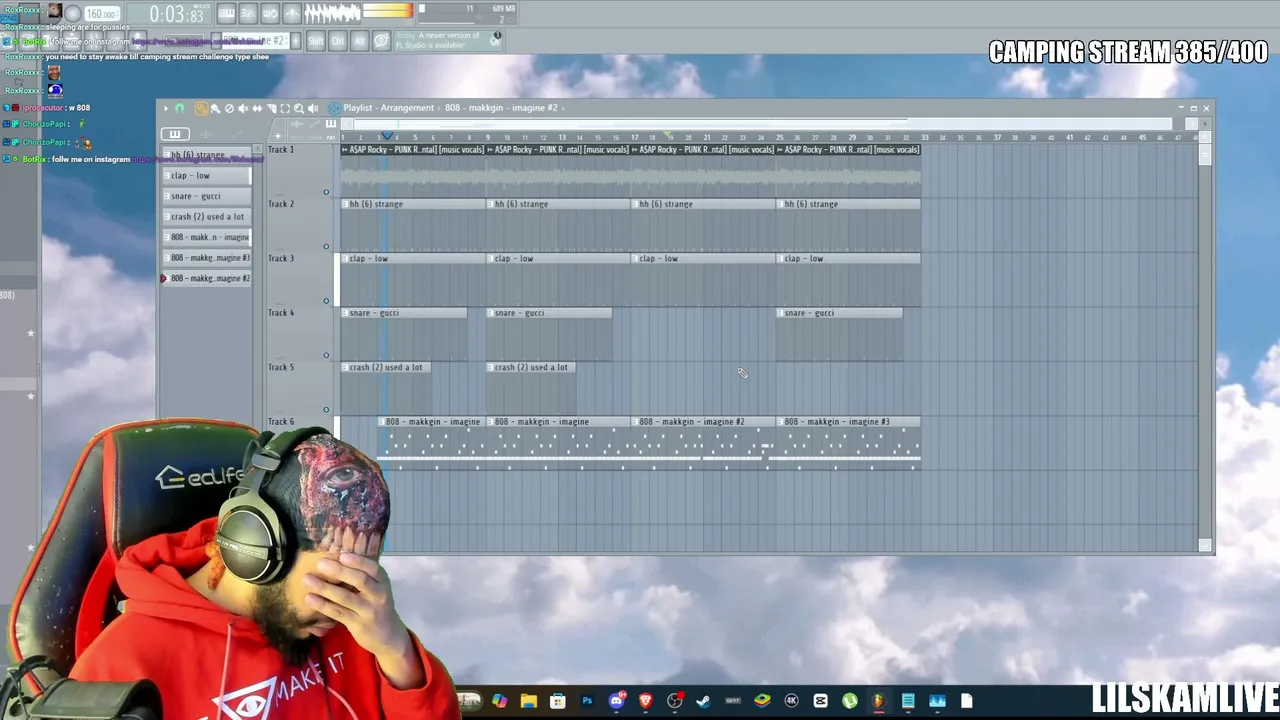Select the Slip tool in playlist
This screenshot has width=1280, height=720.
(257, 108)
